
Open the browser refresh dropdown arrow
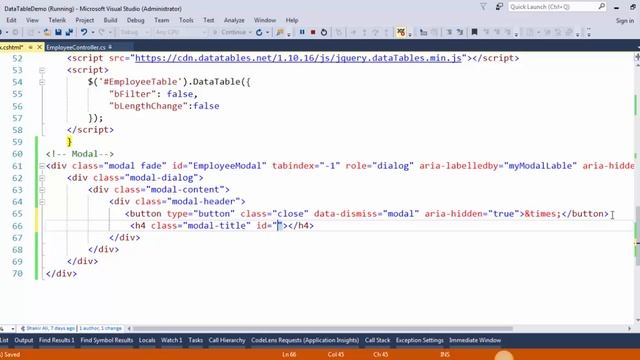[x=267, y=32]
